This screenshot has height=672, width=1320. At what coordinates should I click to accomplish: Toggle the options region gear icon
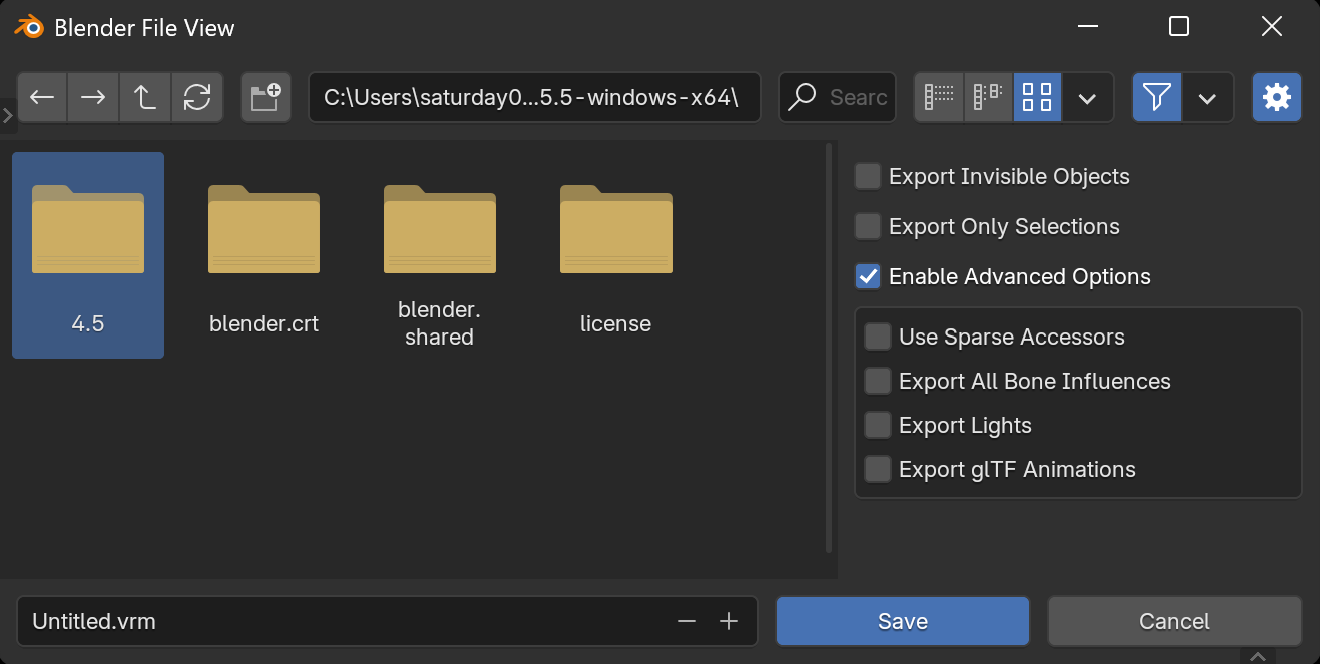(1276, 97)
